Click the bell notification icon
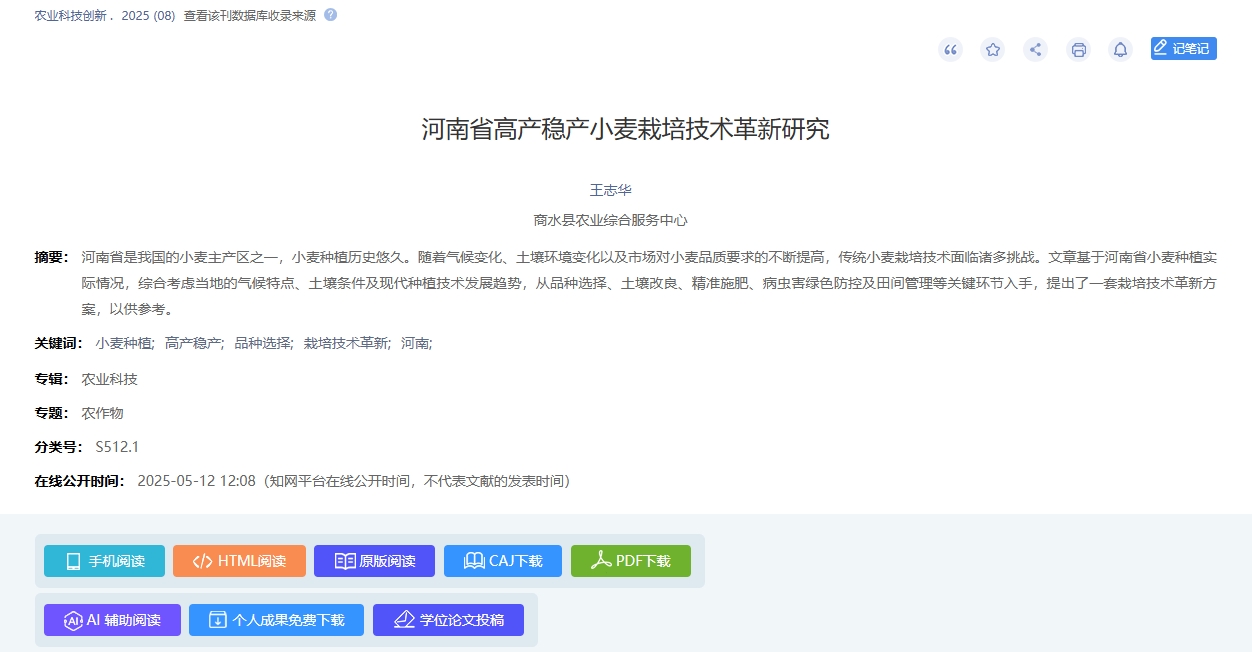The height and width of the screenshot is (652, 1252). point(1121,49)
